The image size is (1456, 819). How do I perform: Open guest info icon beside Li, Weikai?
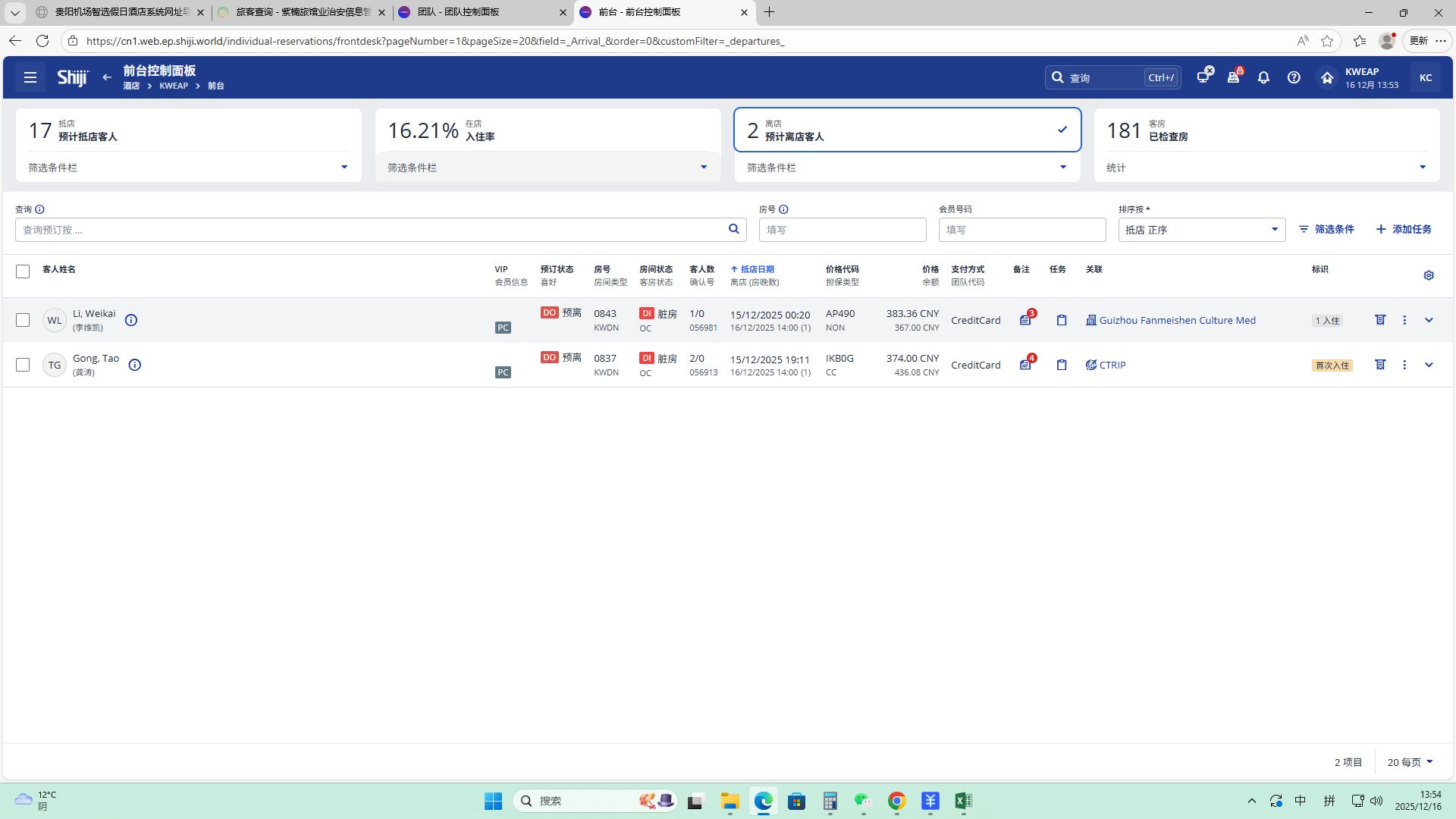(131, 320)
